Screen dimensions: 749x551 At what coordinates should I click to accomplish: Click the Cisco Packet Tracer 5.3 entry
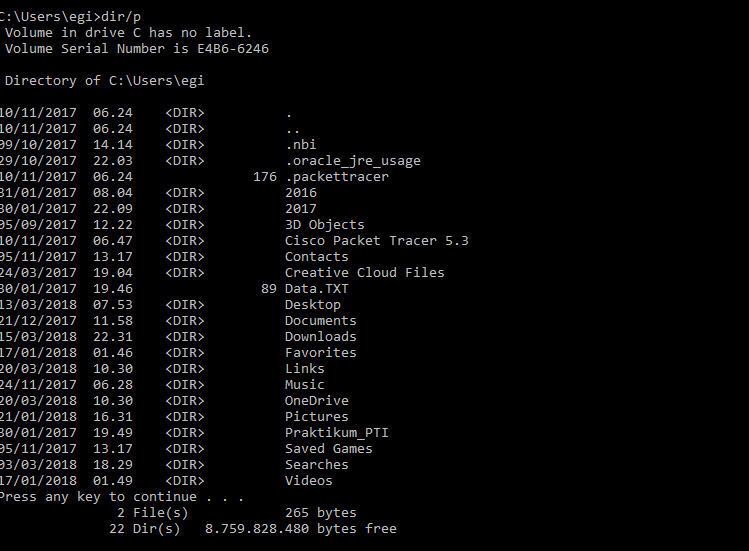point(376,241)
